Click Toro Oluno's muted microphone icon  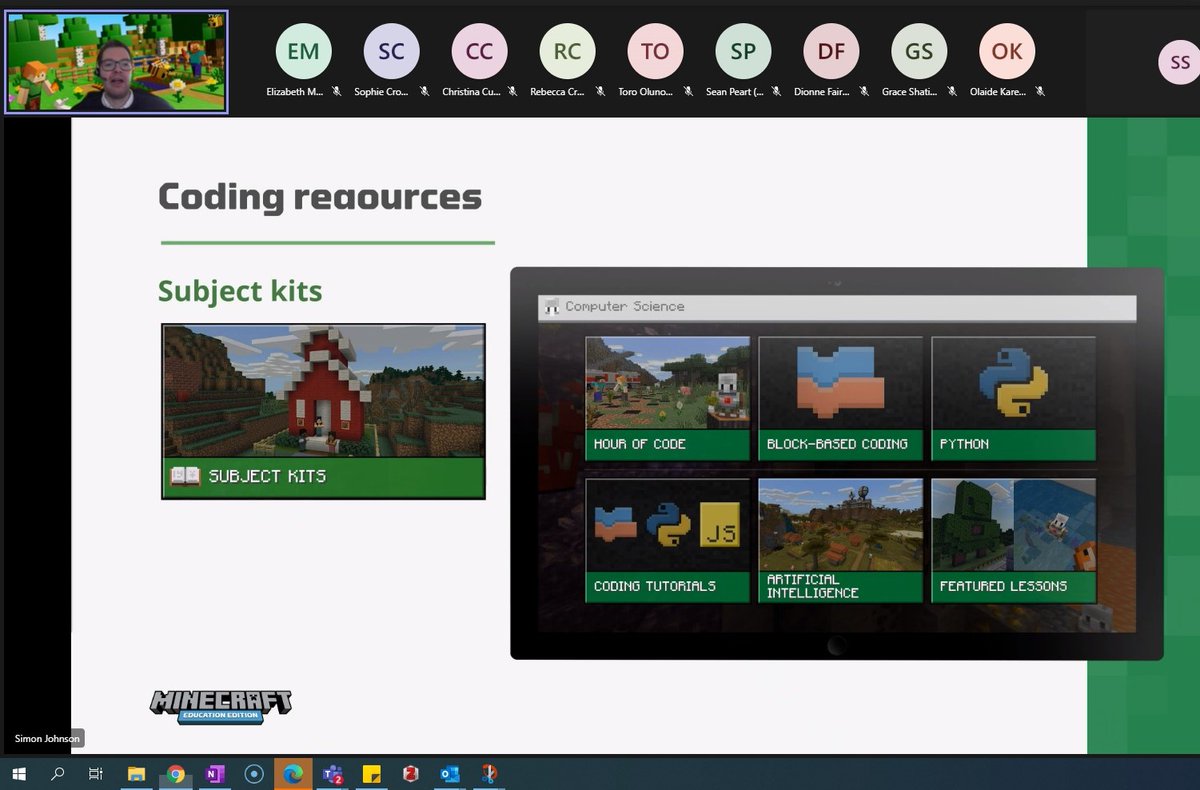688,91
